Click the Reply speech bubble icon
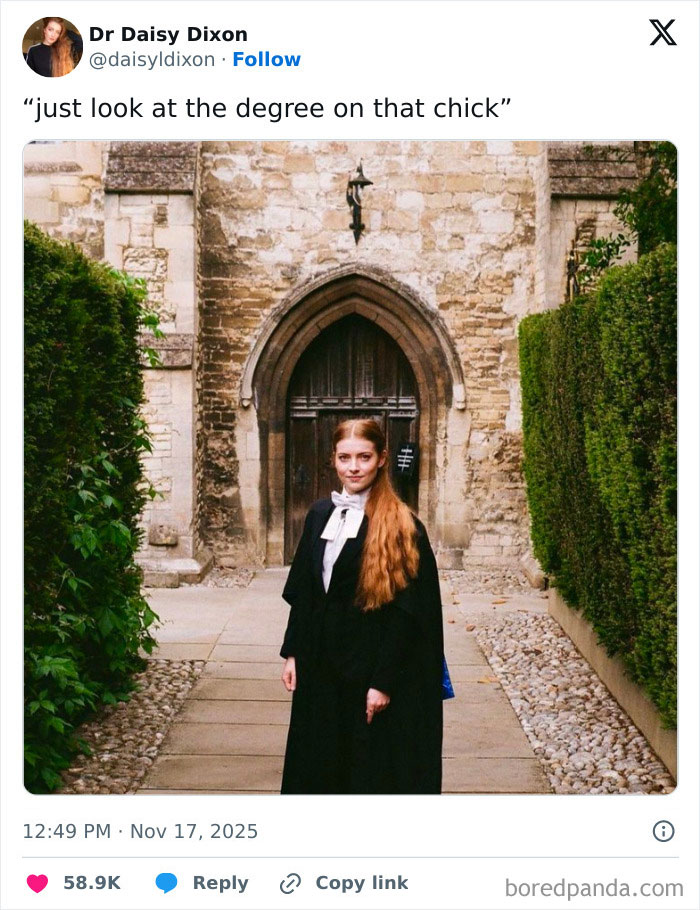 pos(166,882)
